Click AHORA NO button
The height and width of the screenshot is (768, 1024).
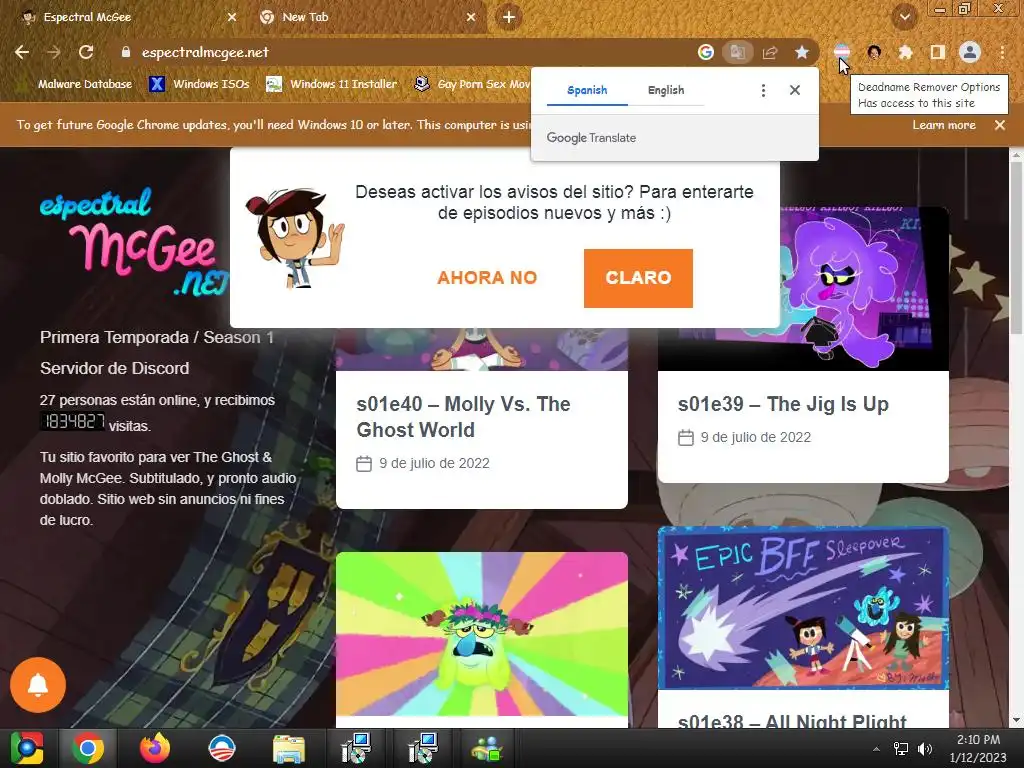point(487,278)
